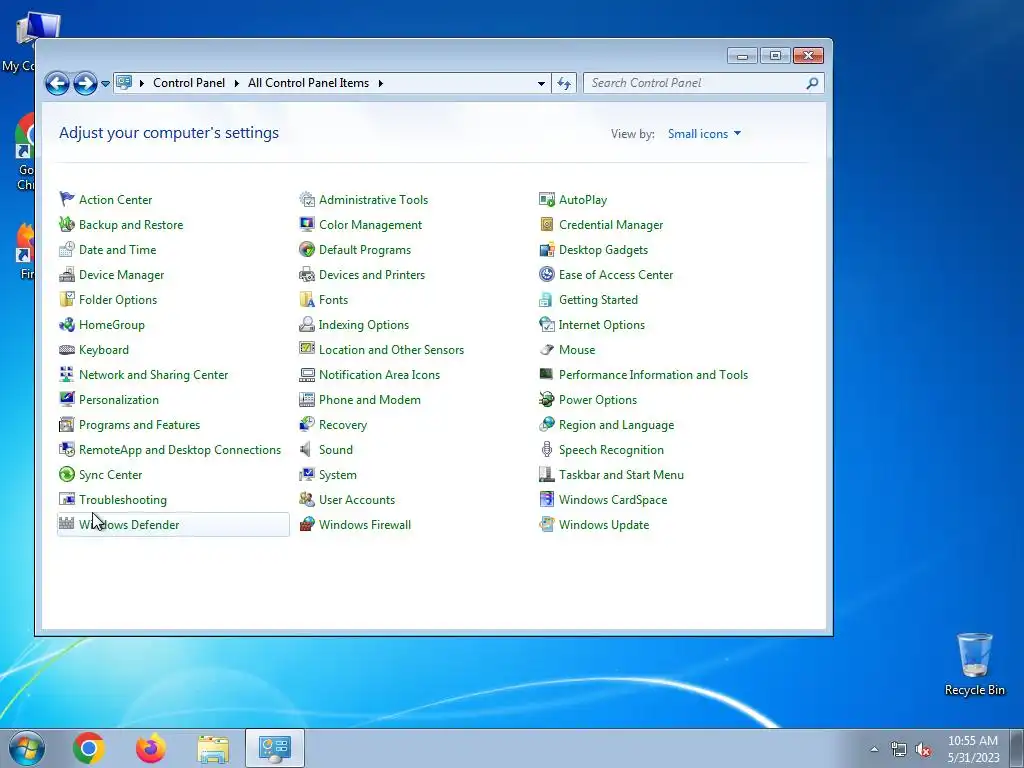Open the Desktop Gadgets link
Image resolution: width=1024 pixels, height=768 pixels.
click(x=603, y=249)
